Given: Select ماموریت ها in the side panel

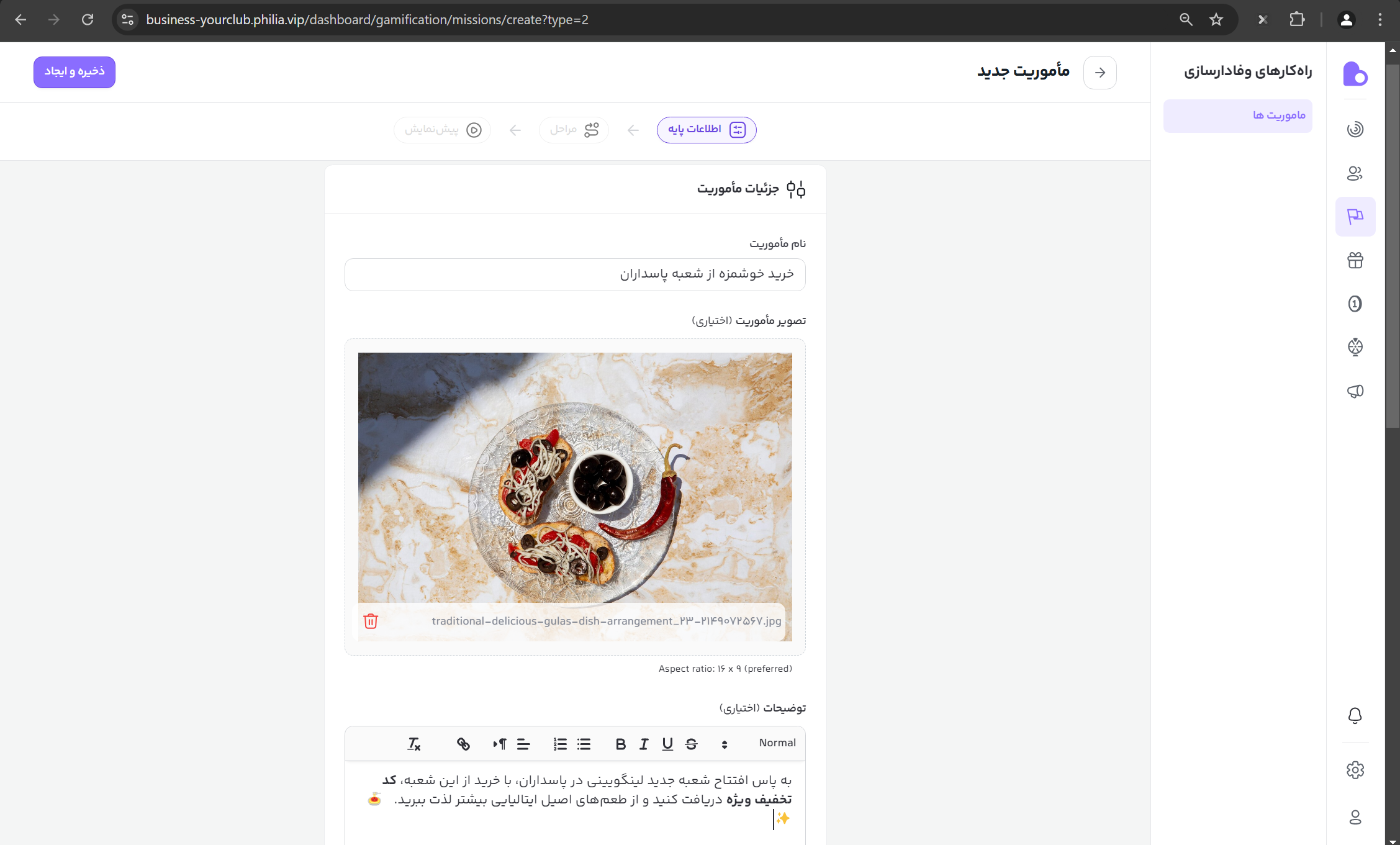Looking at the screenshot, I should [1237, 115].
